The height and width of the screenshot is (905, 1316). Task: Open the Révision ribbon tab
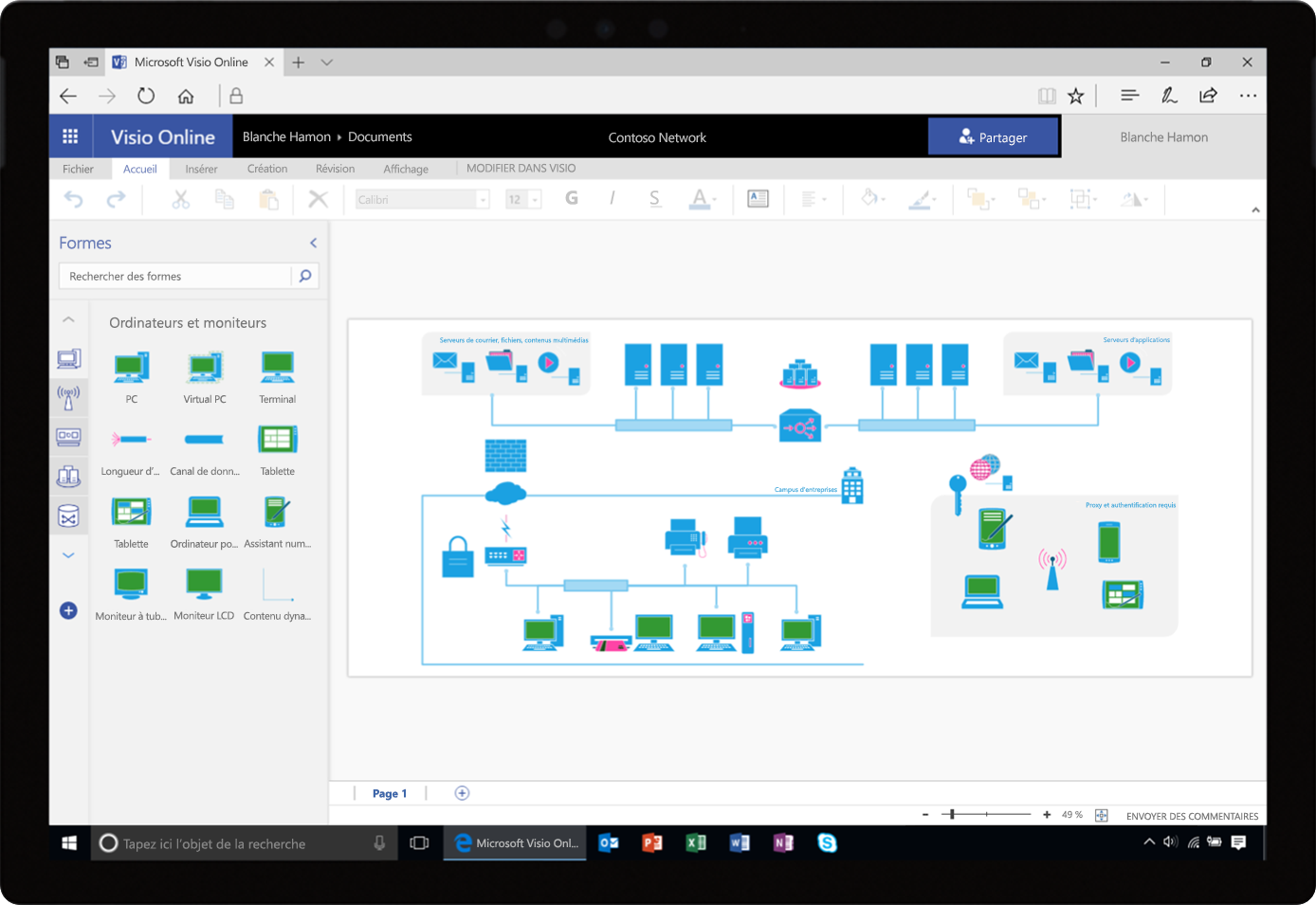click(335, 169)
